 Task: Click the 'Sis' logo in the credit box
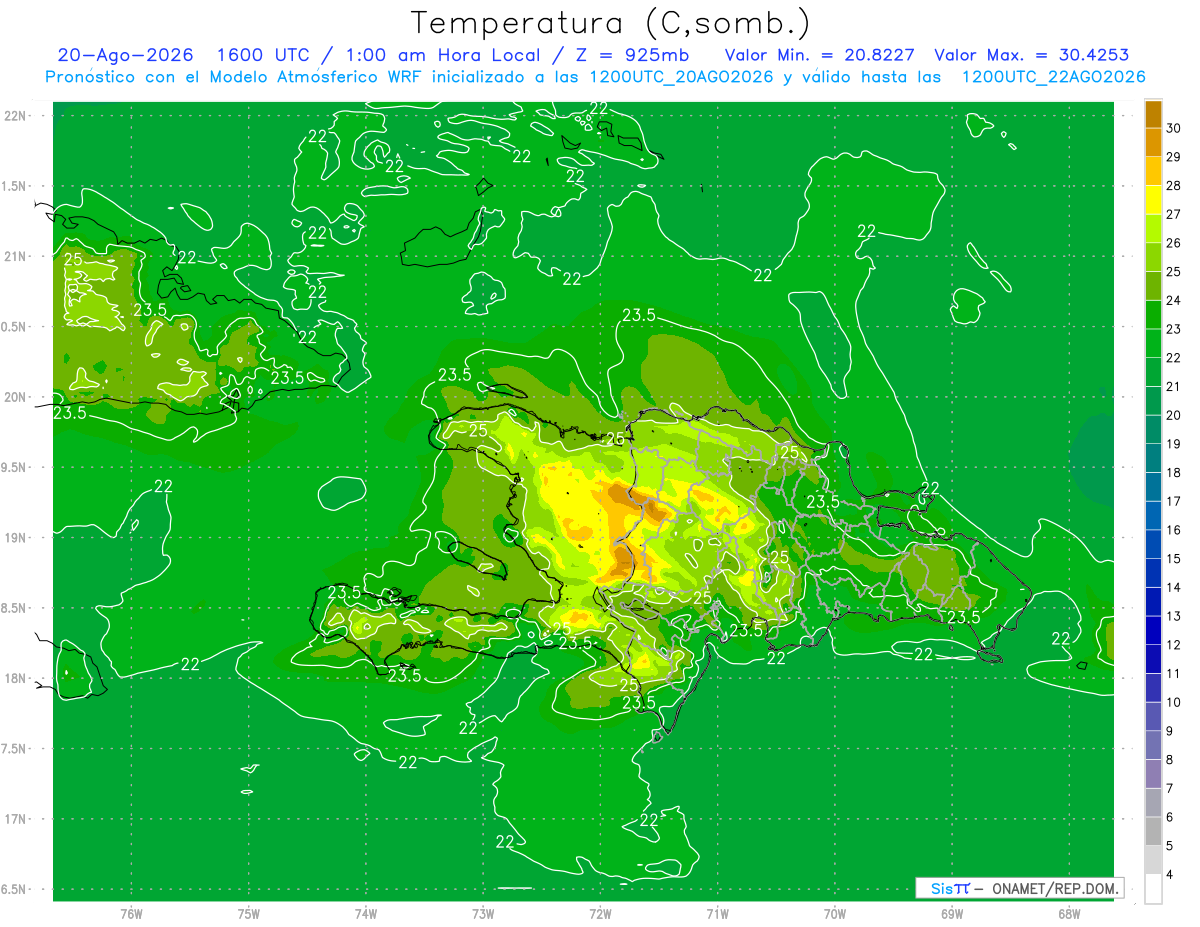point(940,888)
